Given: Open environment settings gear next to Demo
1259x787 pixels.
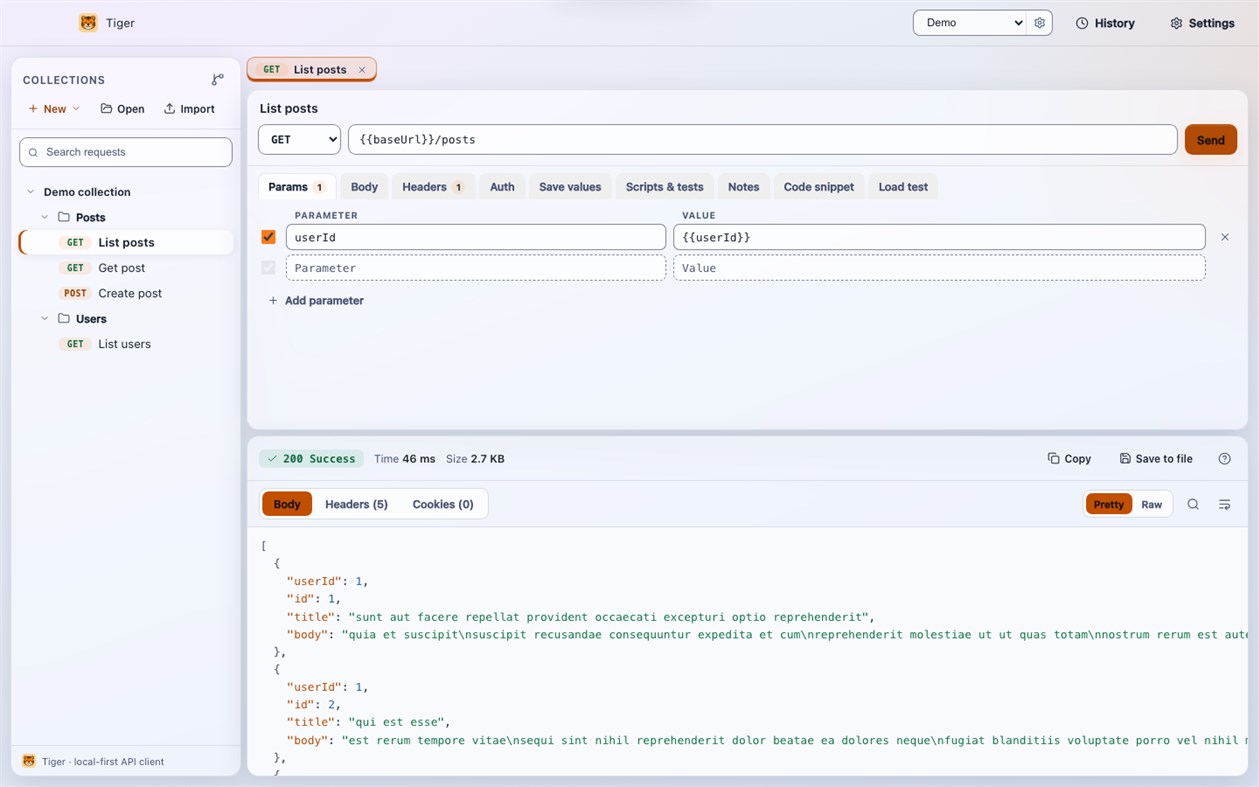Looking at the screenshot, I should coord(1040,23).
